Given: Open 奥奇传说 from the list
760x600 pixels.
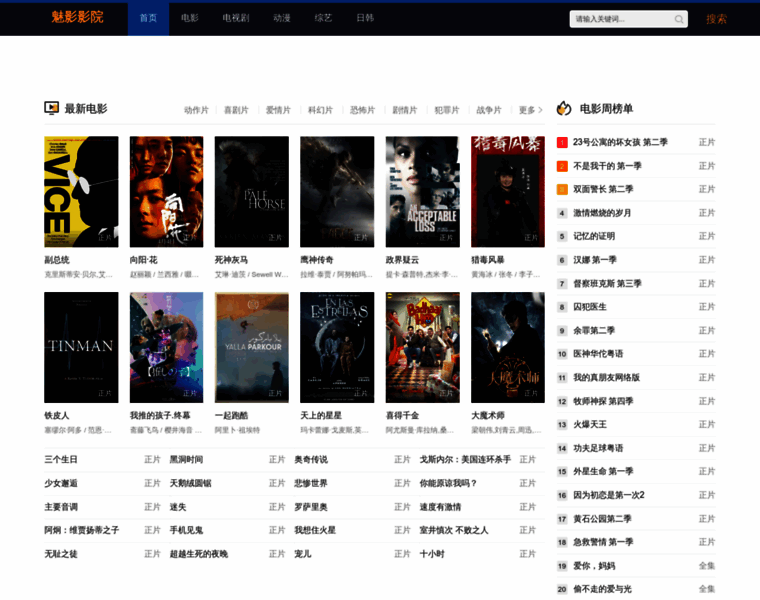Looking at the screenshot, I should pos(311,459).
